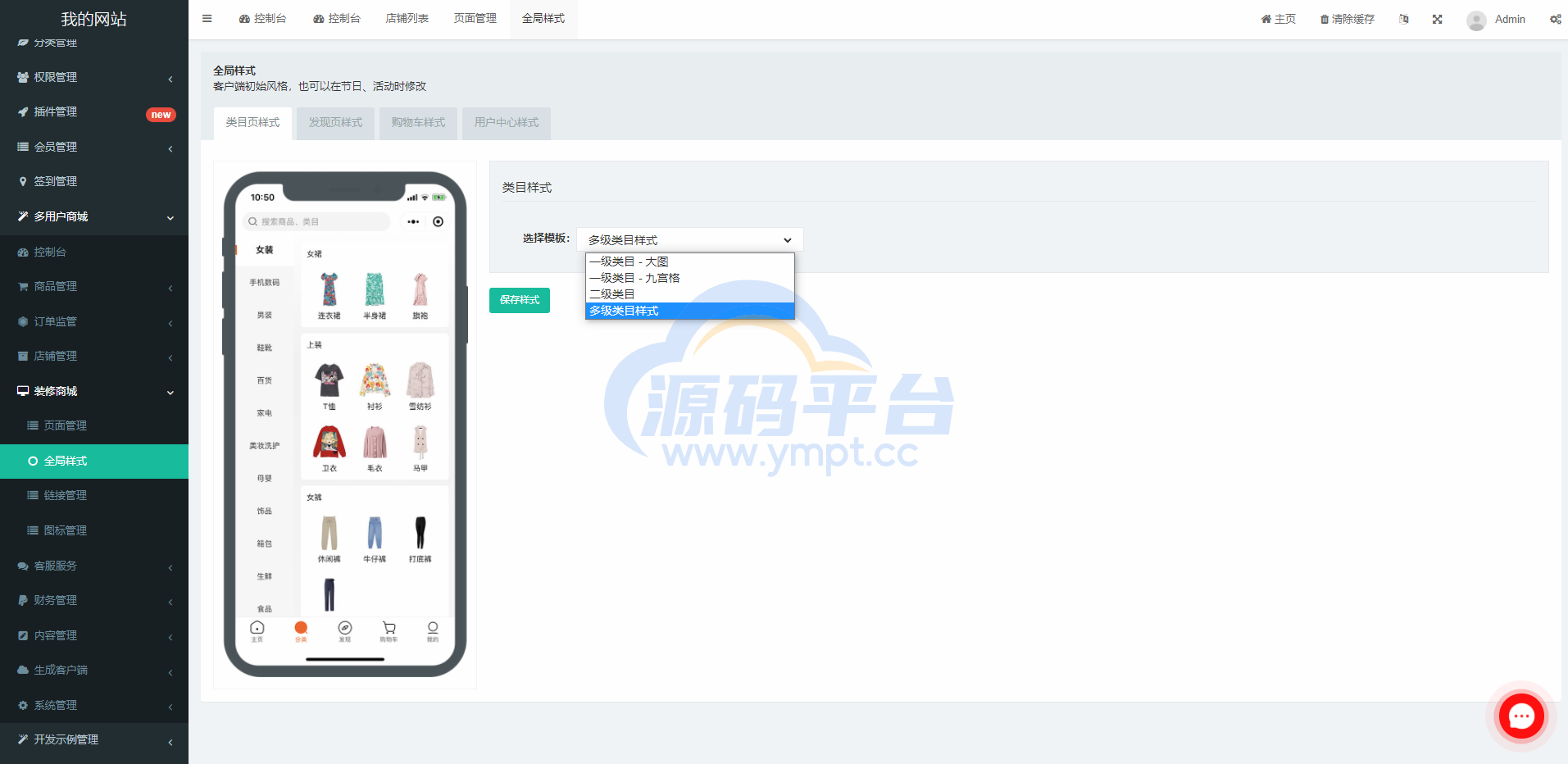Click the T恤 product thumbnail in preview
The height and width of the screenshot is (764, 1568).
coord(329,380)
